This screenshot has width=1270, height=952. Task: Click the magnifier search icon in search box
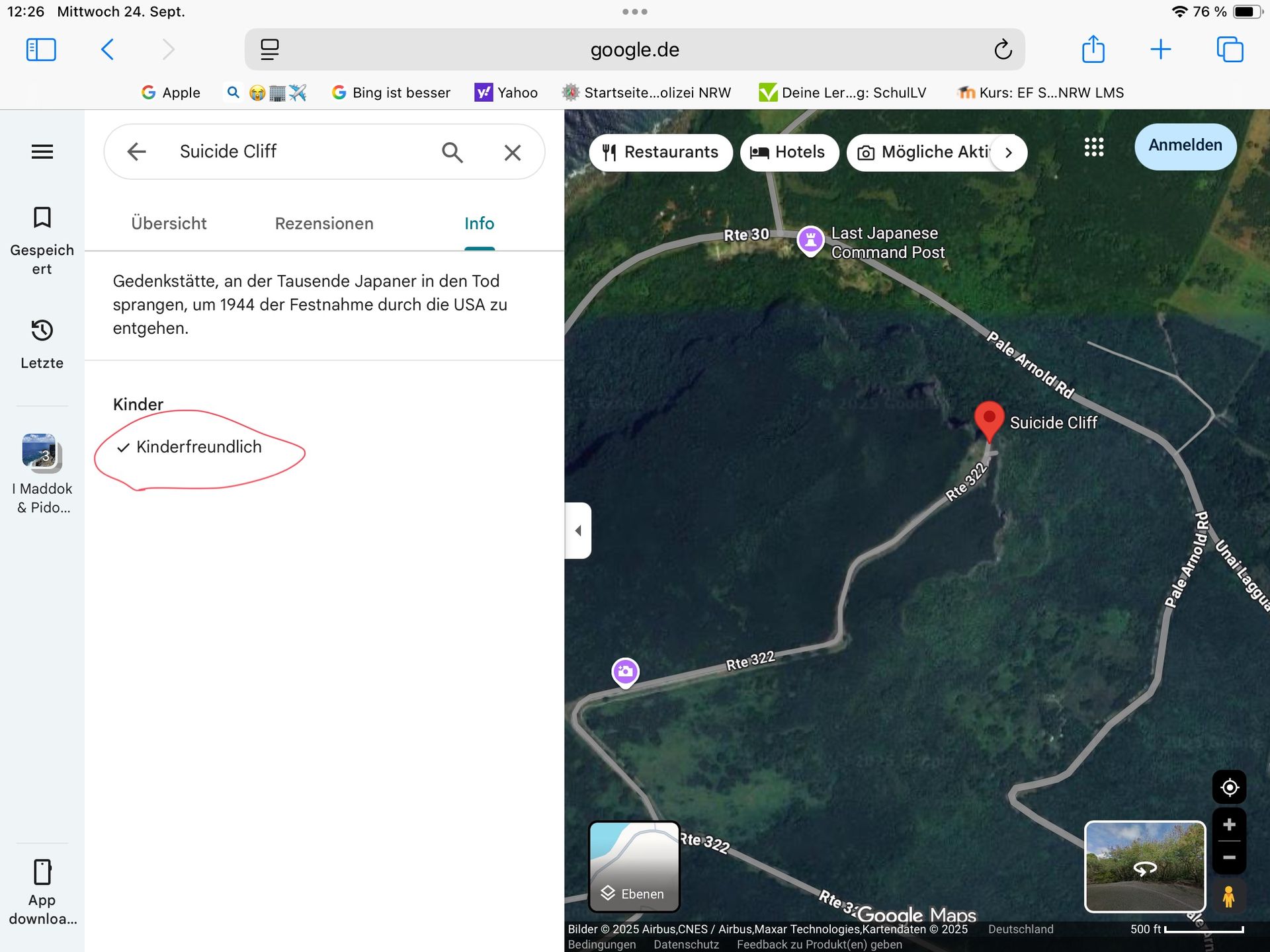pyautogui.click(x=452, y=152)
